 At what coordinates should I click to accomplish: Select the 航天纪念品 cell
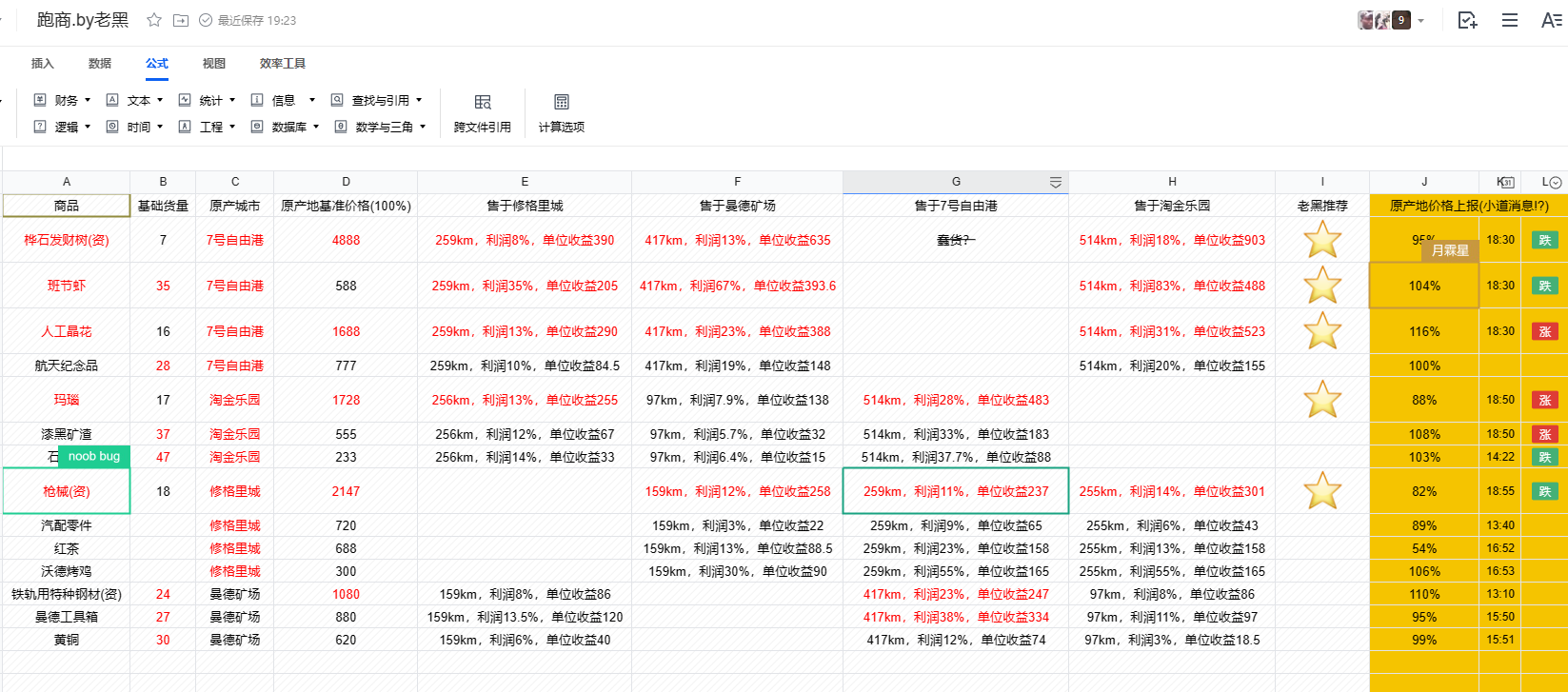point(67,366)
